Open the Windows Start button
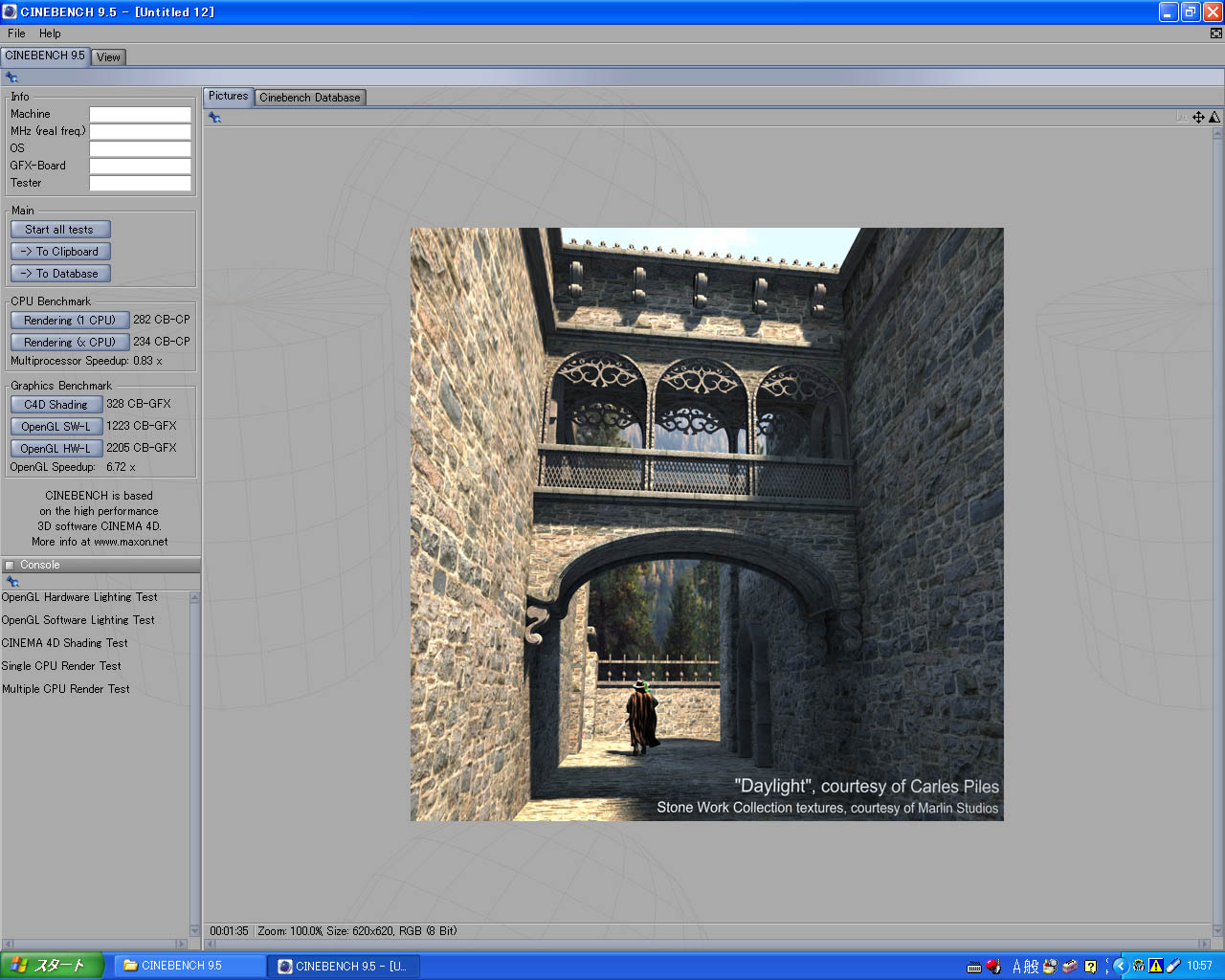Screen dimensions: 1225x980 tap(52, 966)
